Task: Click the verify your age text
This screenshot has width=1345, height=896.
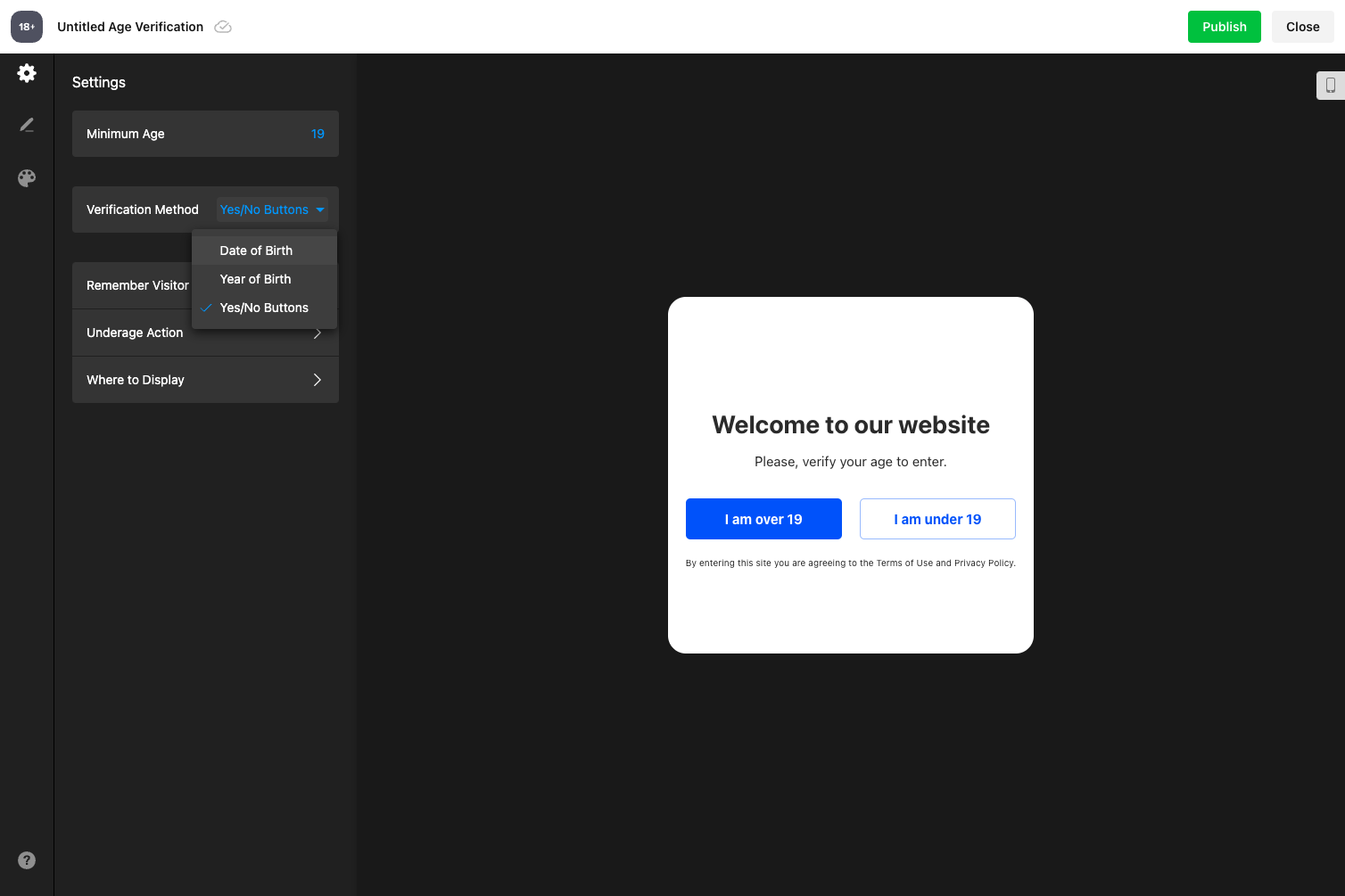Action: click(x=851, y=462)
